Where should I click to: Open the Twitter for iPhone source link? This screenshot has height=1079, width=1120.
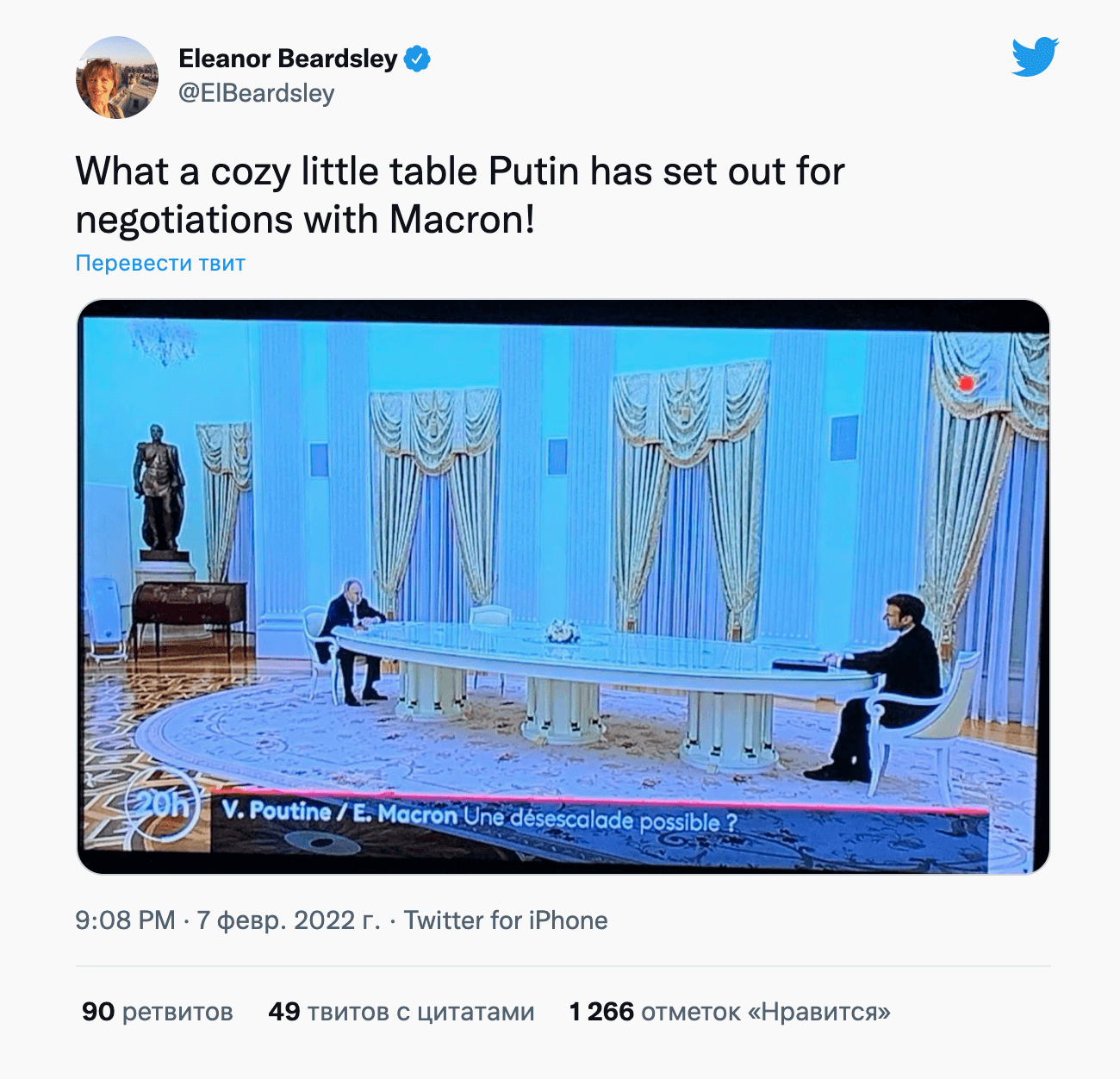tap(506, 920)
